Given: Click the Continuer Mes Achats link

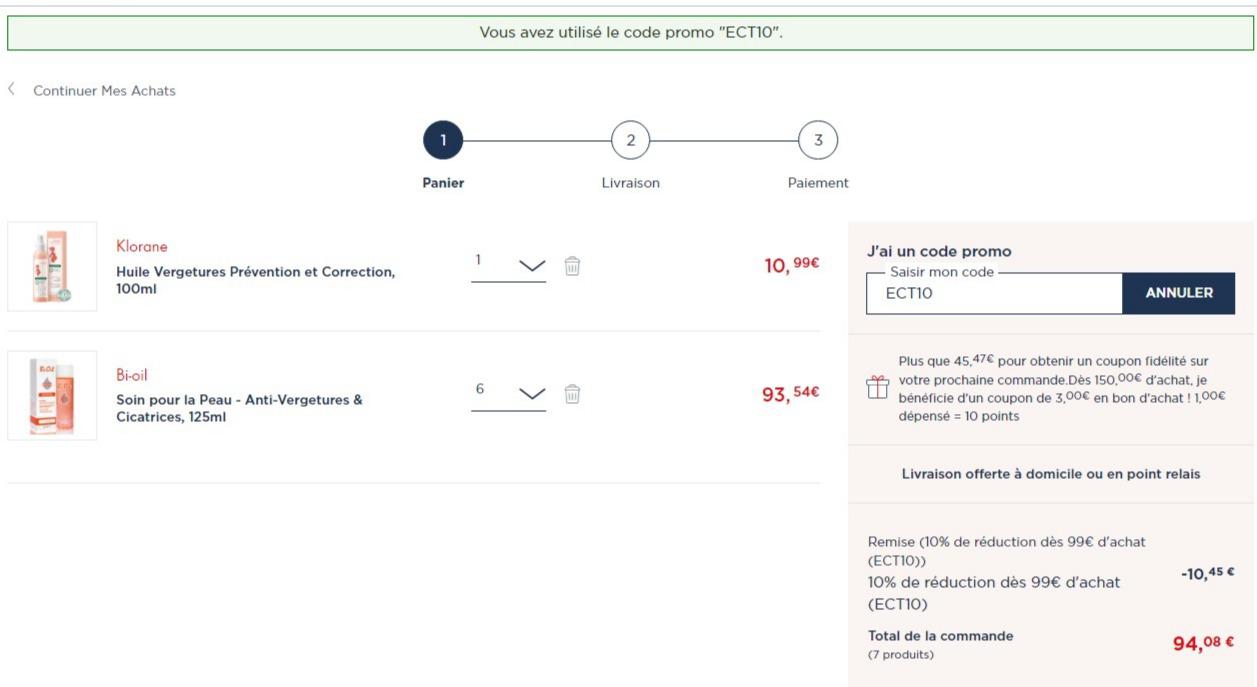Looking at the screenshot, I should point(104,91).
